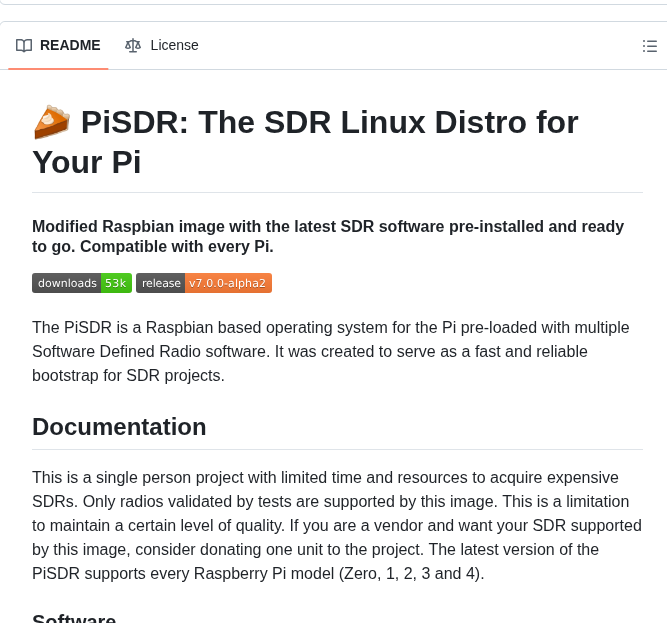Open the README outline menu icon
Image resolution: width=667 pixels, height=623 pixels.
click(x=650, y=46)
